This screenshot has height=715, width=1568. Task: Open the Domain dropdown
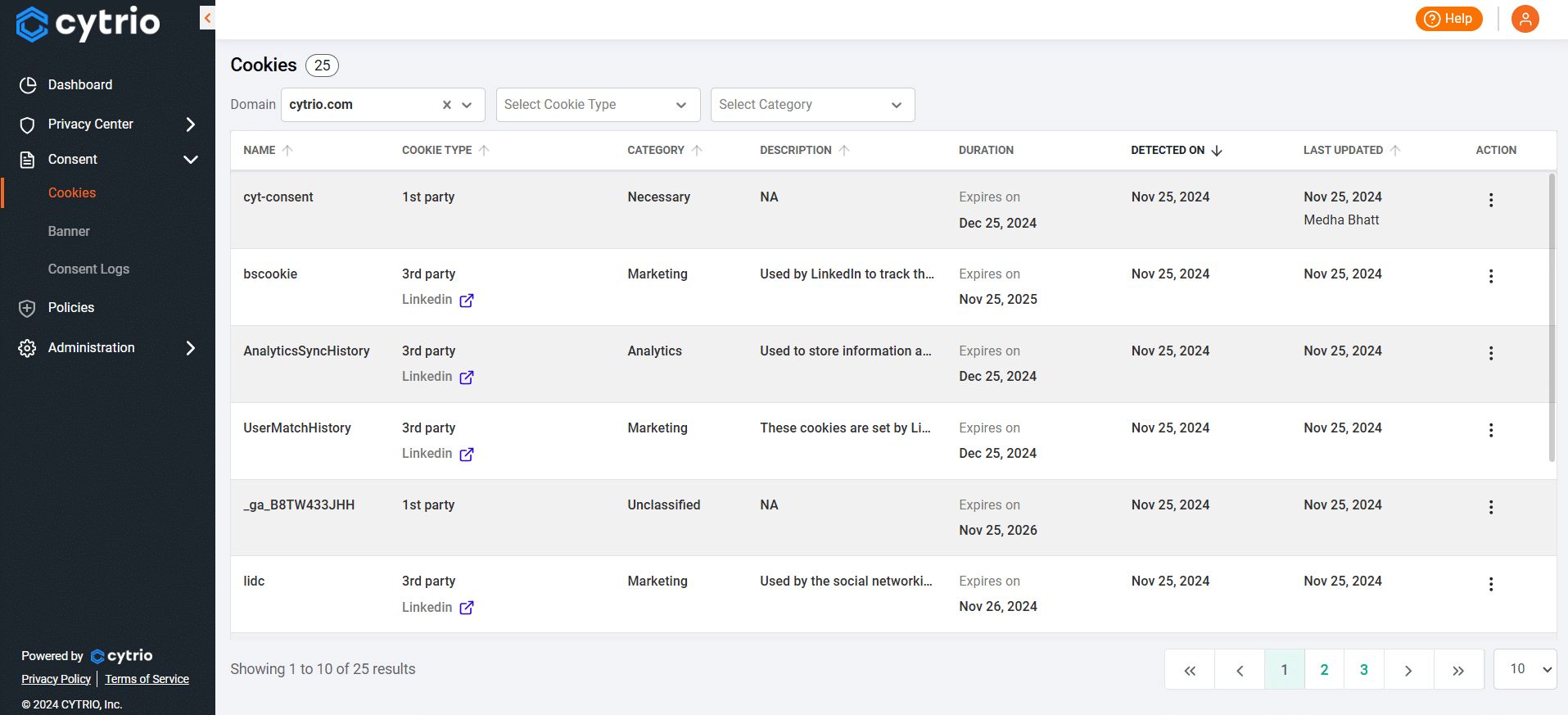(467, 105)
